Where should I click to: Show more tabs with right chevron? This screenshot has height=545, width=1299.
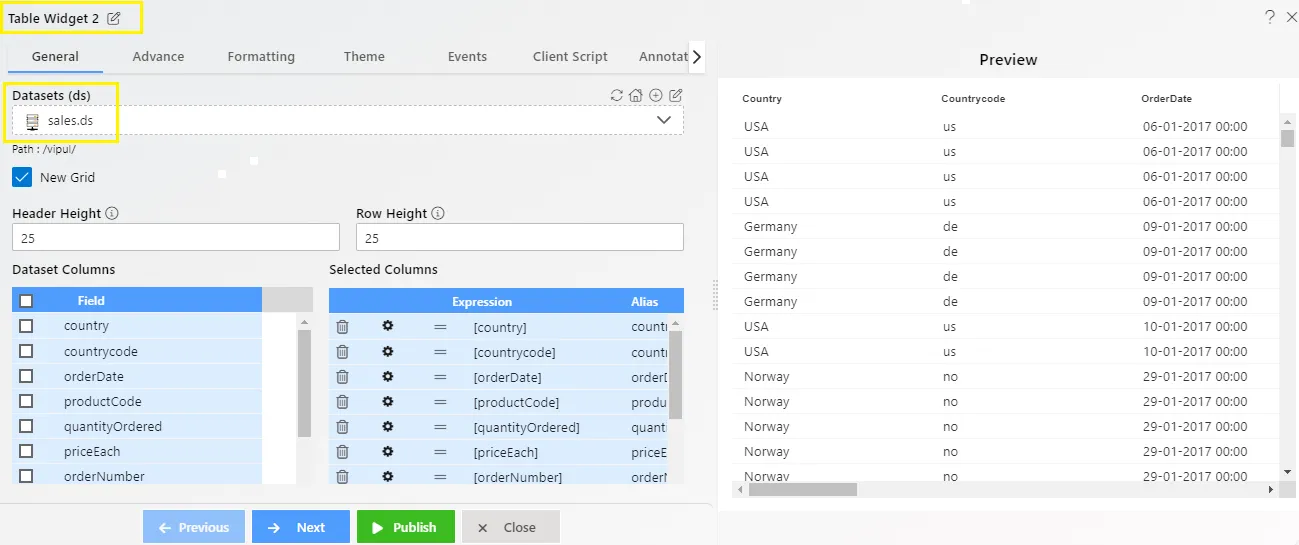click(x=697, y=57)
